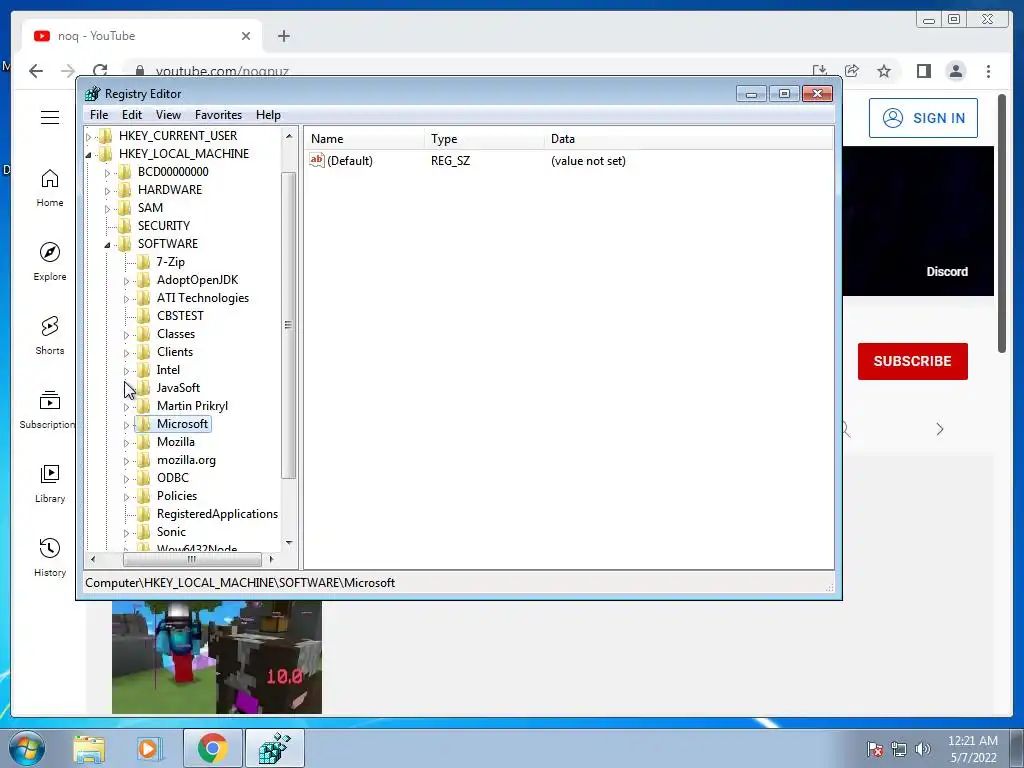Open the Favorites menu in Registry Editor
The height and width of the screenshot is (768, 1024).
click(x=219, y=115)
